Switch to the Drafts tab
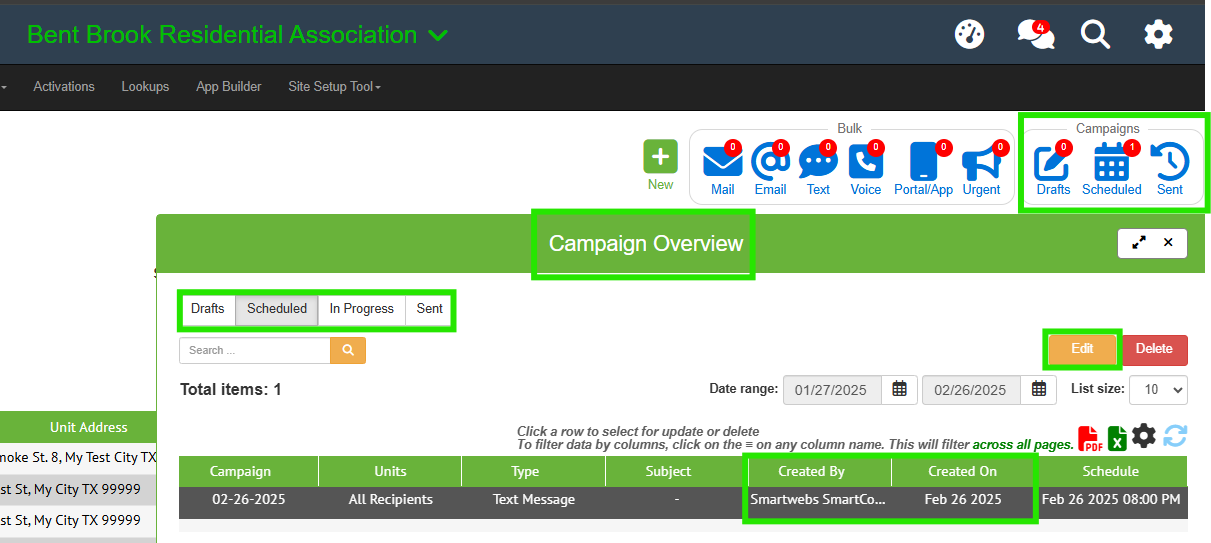 [208, 309]
